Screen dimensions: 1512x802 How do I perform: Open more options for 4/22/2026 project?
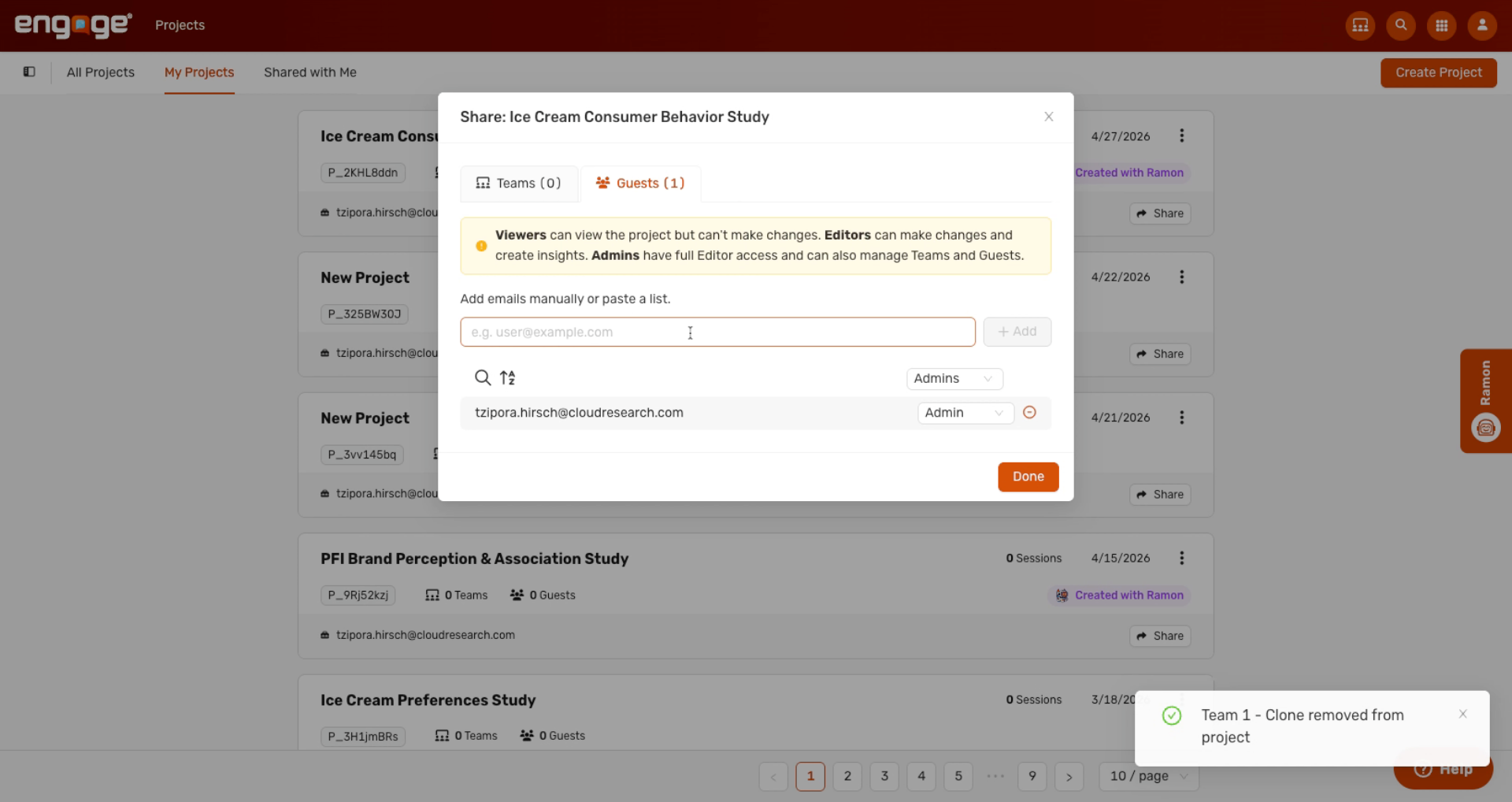tap(1181, 277)
